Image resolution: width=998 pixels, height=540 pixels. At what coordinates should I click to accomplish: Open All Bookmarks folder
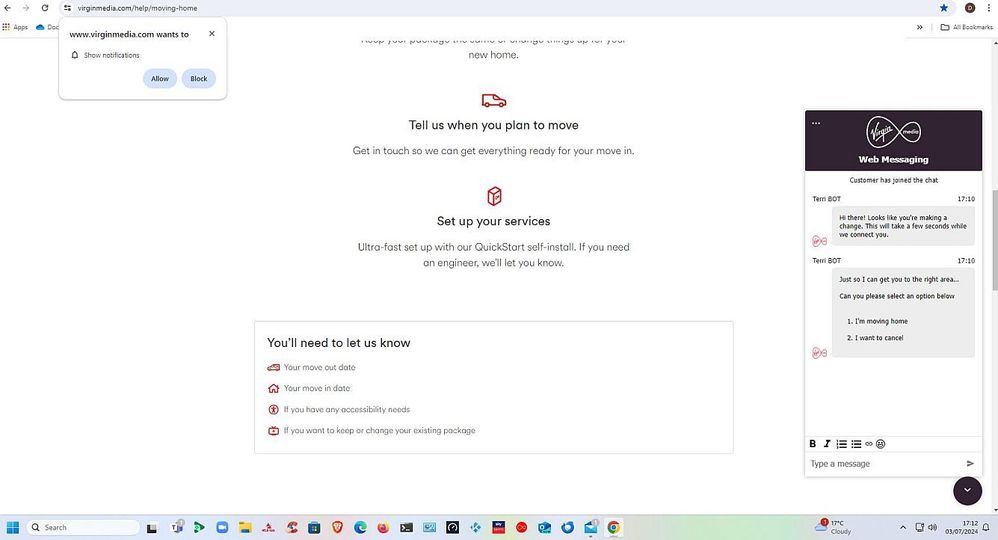[966, 27]
